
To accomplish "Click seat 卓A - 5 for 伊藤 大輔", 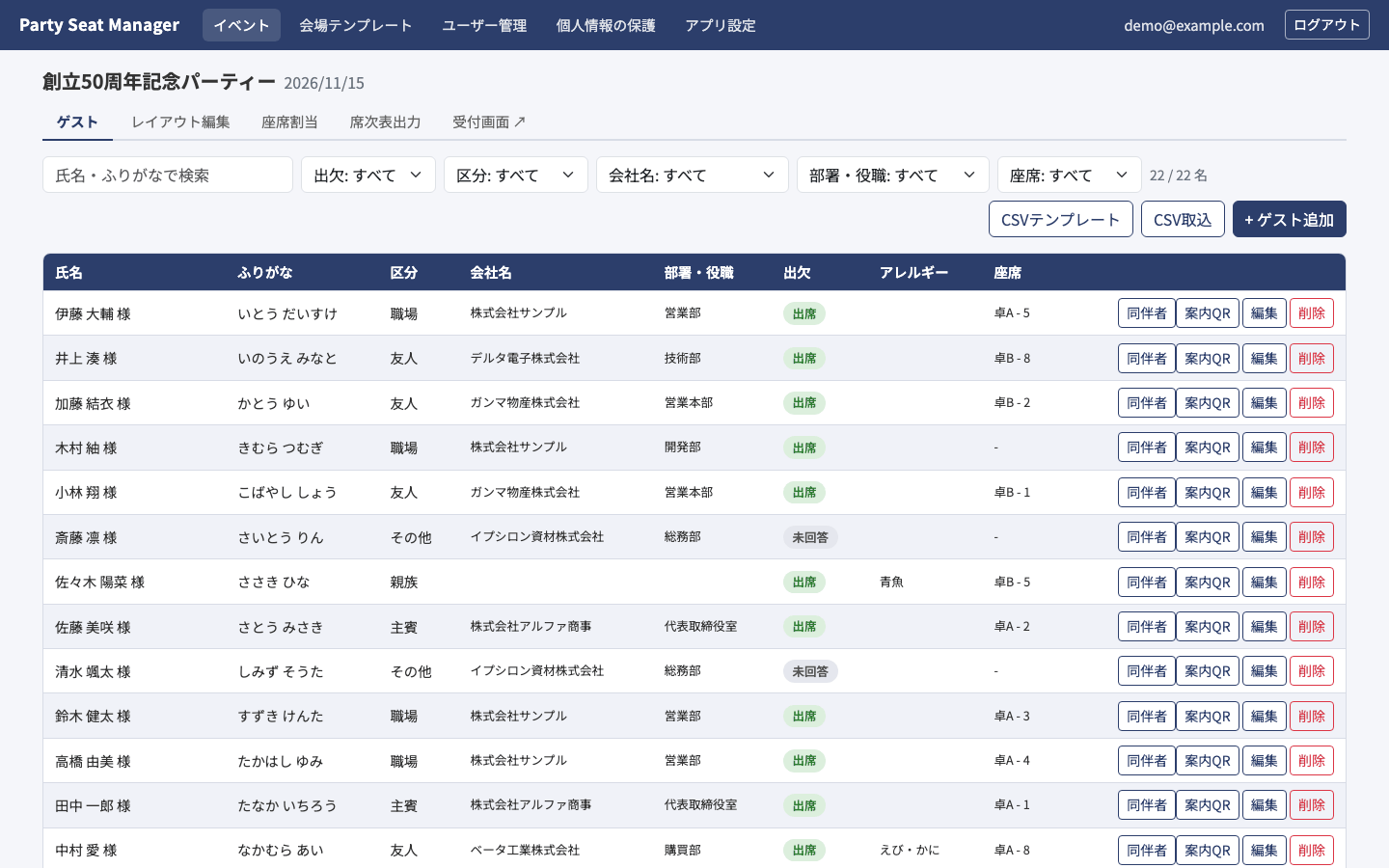I will point(1012,313).
